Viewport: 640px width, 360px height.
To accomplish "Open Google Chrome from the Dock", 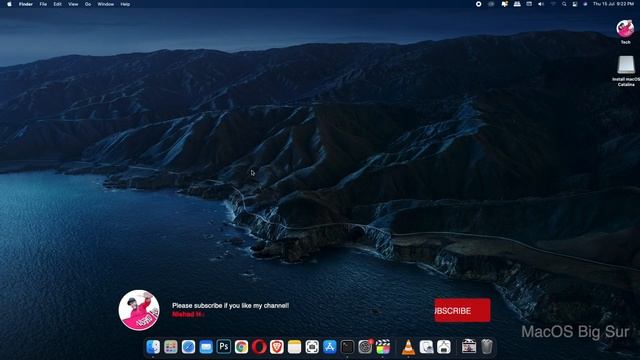I will 241,347.
